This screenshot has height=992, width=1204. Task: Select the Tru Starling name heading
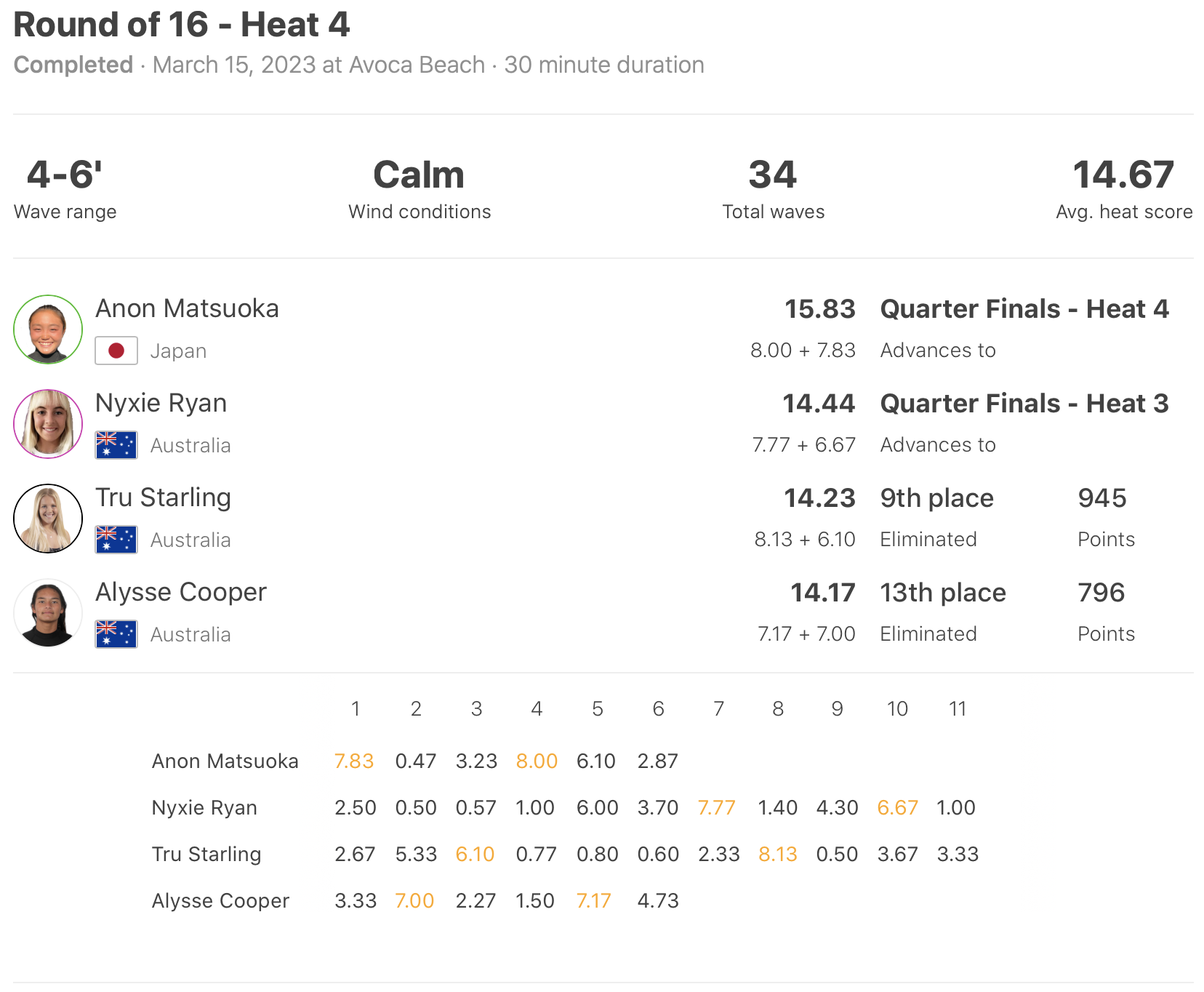pyautogui.click(x=163, y=497)
